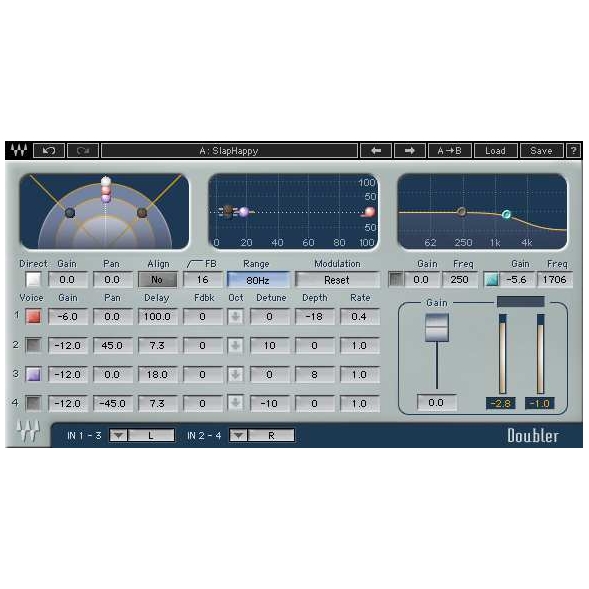Screen dimensions: 589x589
Task: Click Voice 1 Delay field 100.0
Action: (x=157, y=317)
